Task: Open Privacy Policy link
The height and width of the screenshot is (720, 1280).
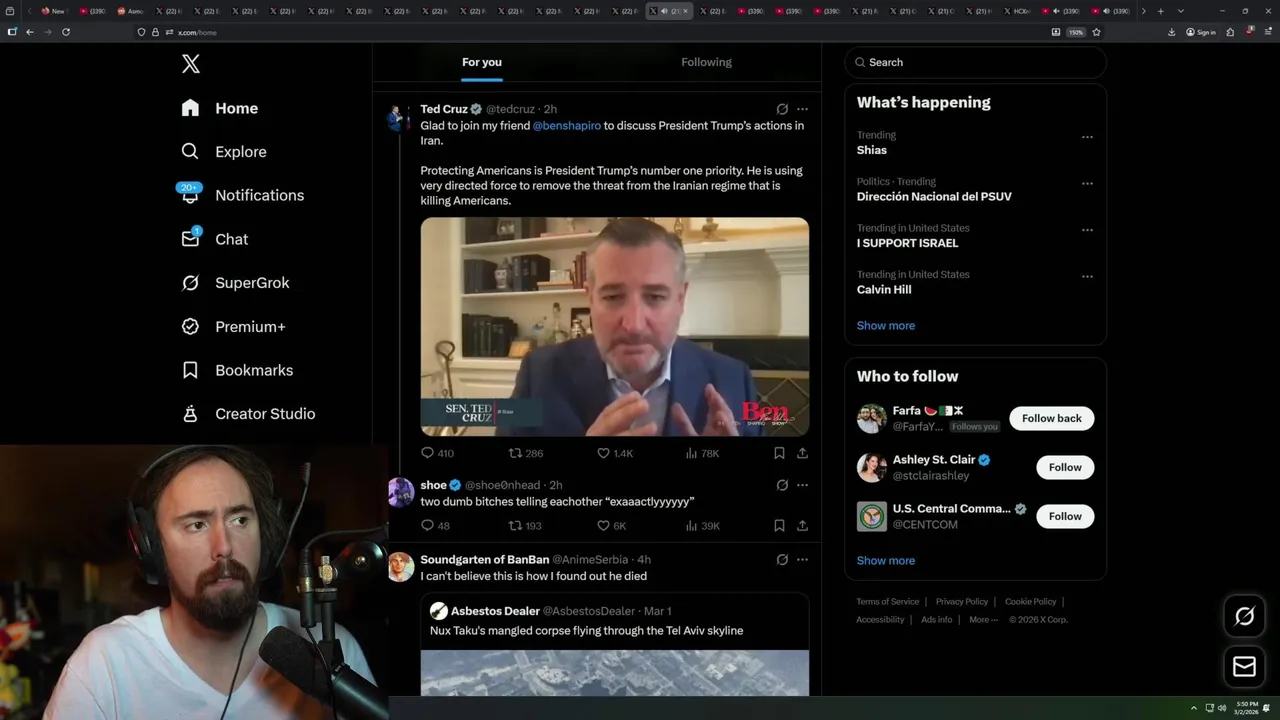Action: point(962,602)
